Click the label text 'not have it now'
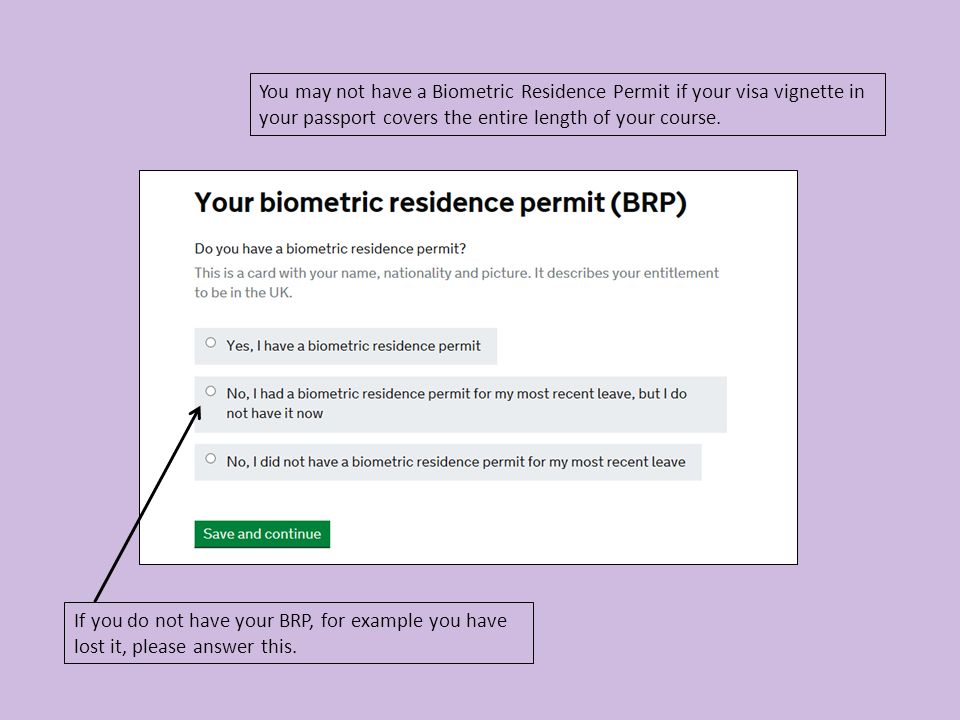 [x=274, y=413]
